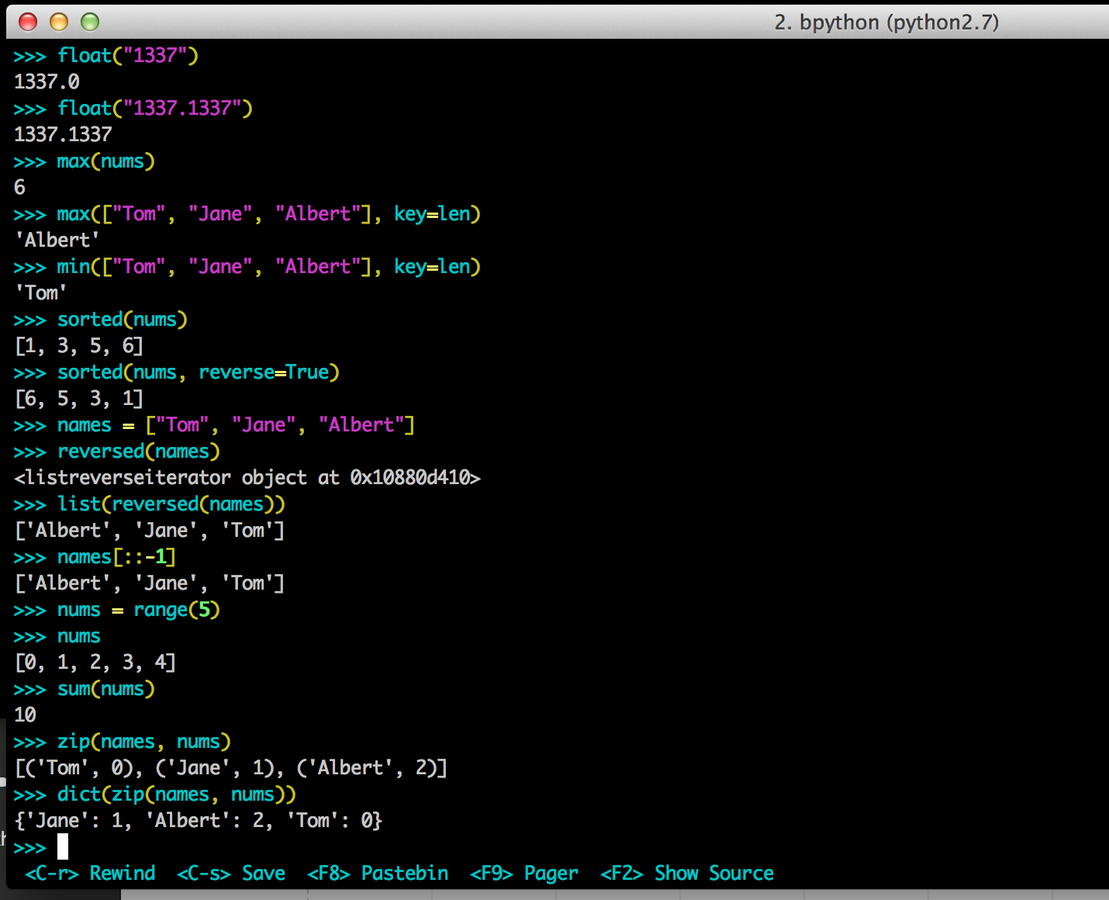Click the line sorted(nums, reverse=True)
Image resolution: width=1109 pixels, height=900 pixels.
point(176,372)
